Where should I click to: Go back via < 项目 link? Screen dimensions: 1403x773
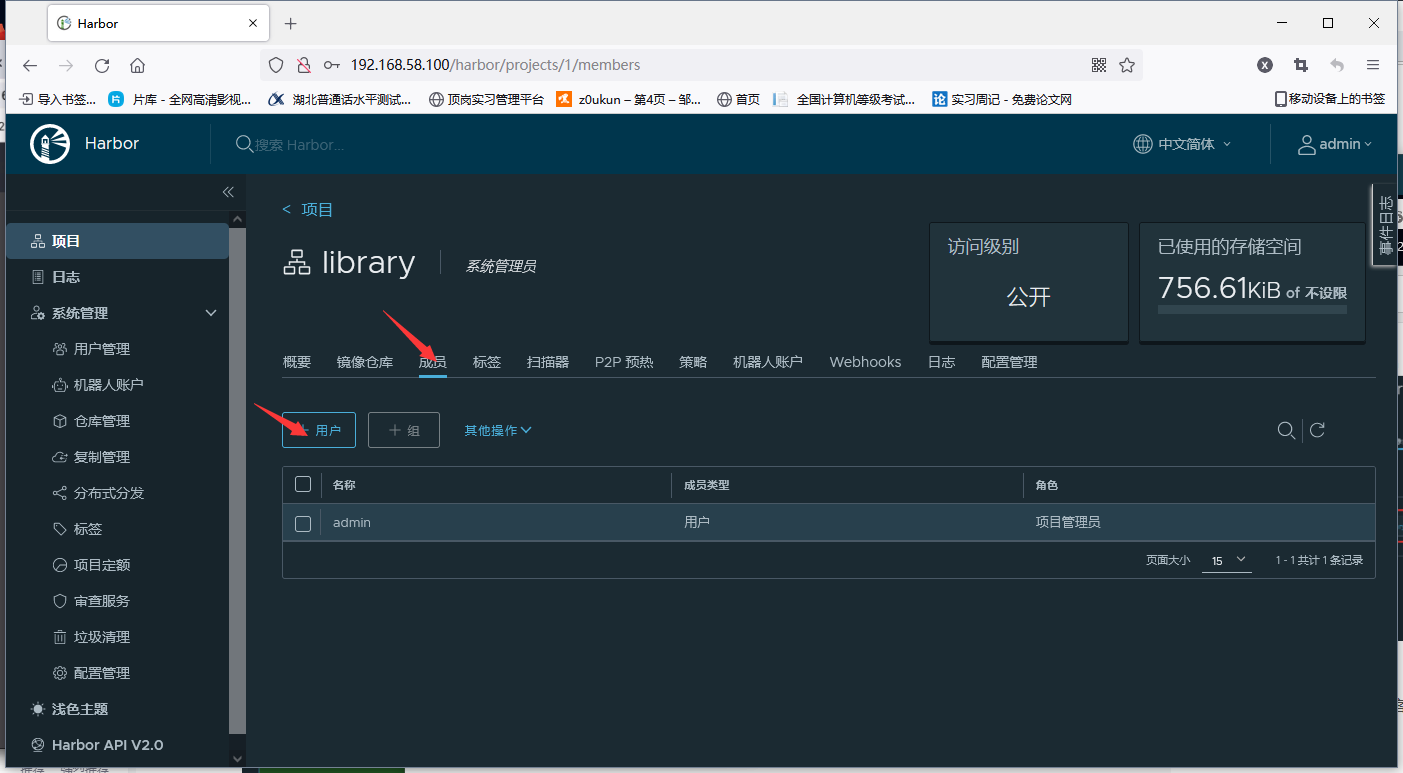(308, 209)
